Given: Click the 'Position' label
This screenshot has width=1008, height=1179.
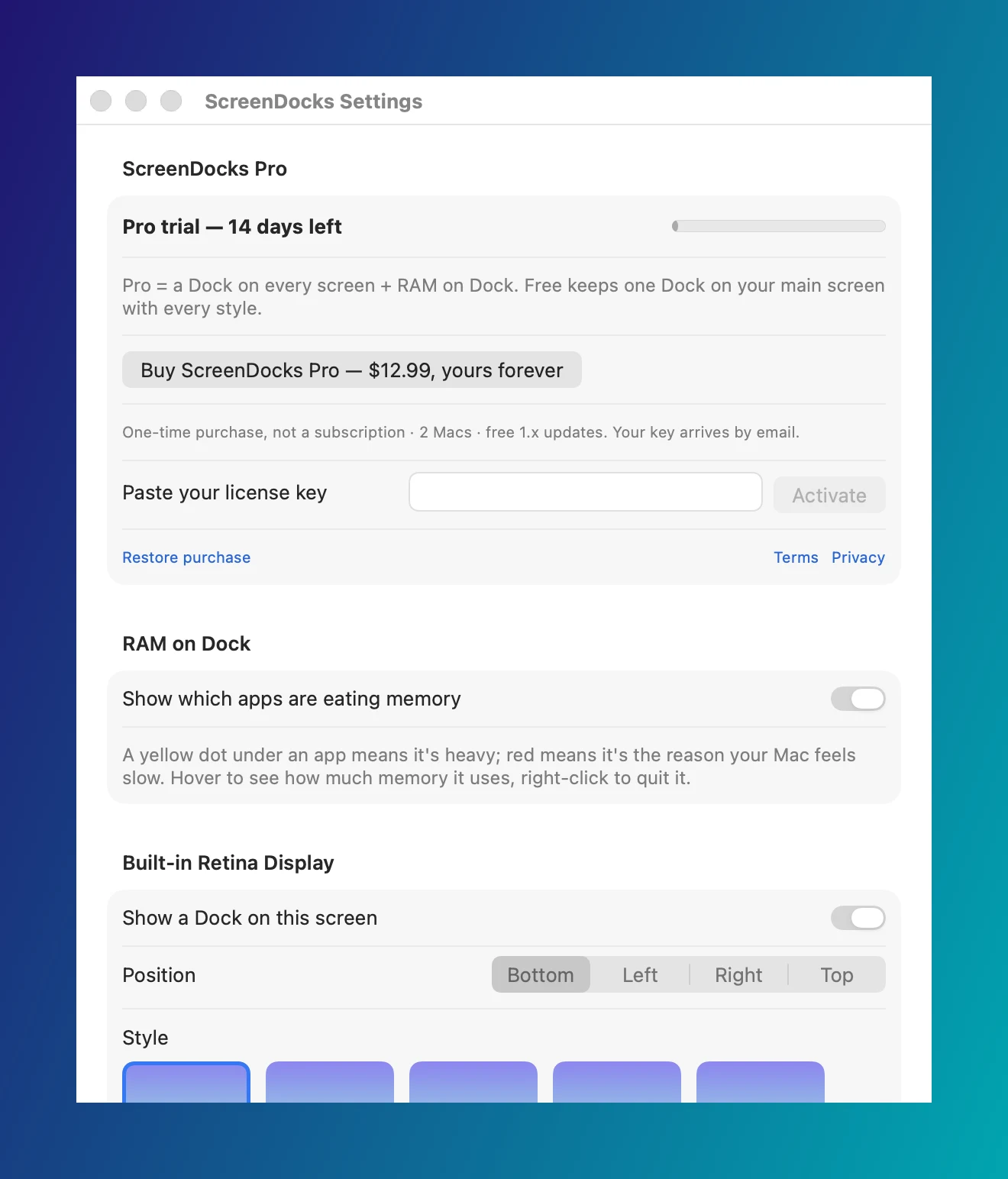Looking at the screenshot, I should click(x=159, y=975).
